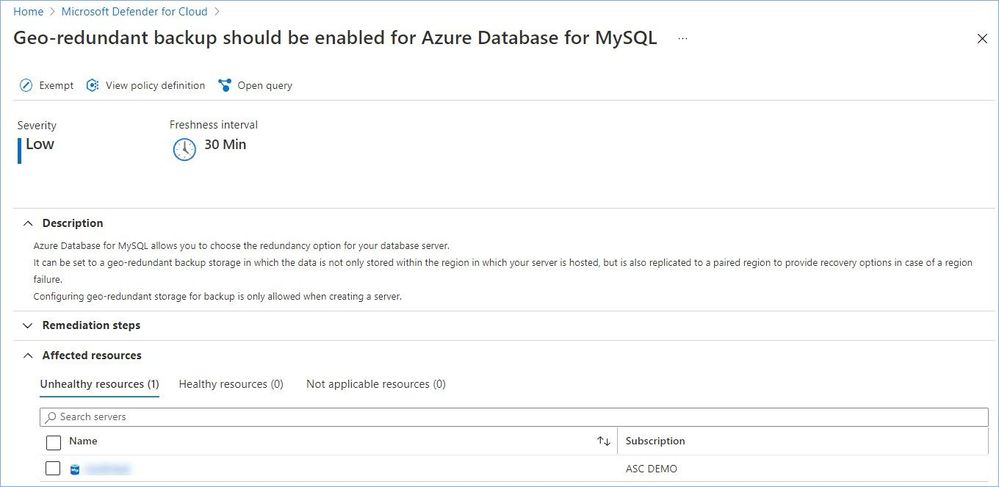This screenshot has height=487, width=999.
Task: Open the blurred server name link
Action: [108, 469]
